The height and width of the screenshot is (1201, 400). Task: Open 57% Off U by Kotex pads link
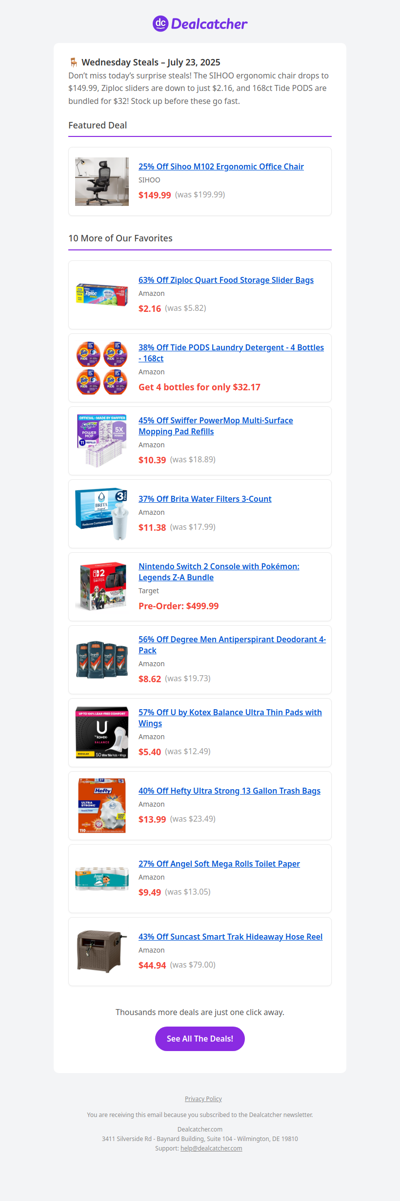pos(230,718)
